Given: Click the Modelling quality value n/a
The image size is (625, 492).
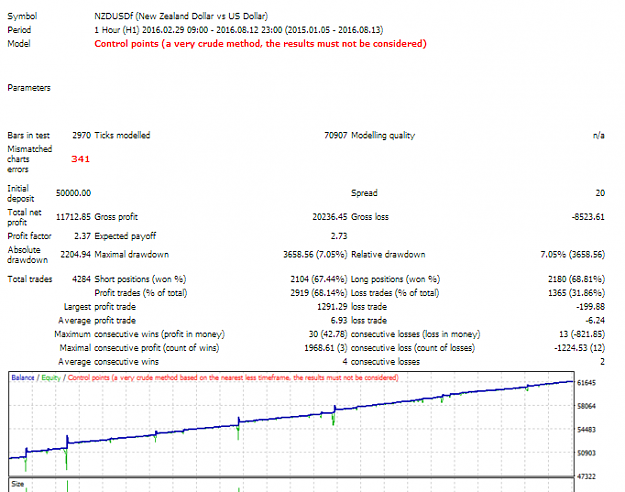Looking at the screenshot, I should tap(599, 136).
